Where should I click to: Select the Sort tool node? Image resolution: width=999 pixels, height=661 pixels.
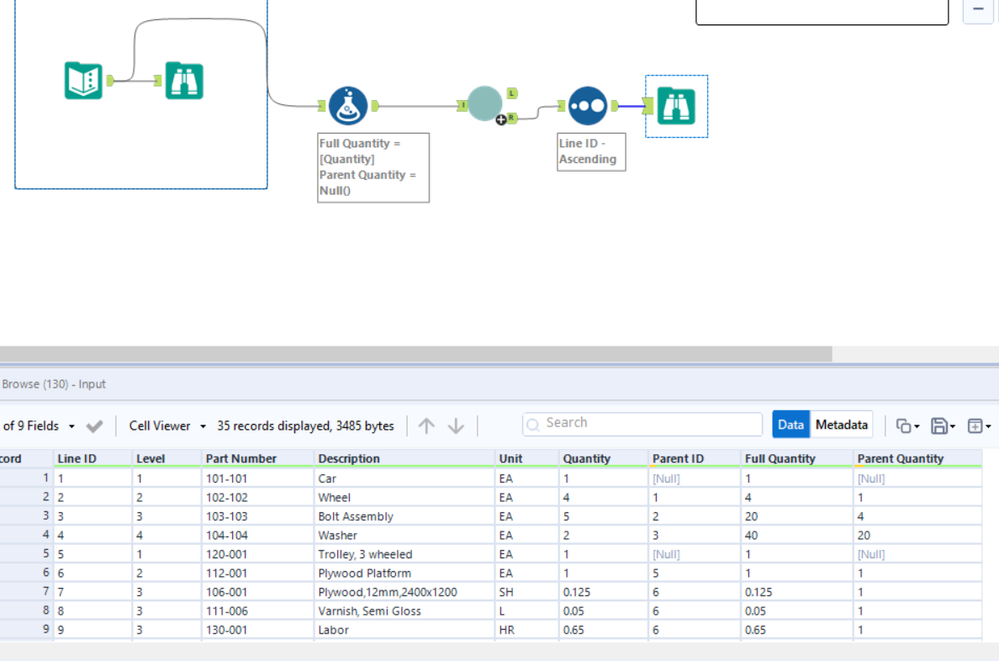[x=587, y=106]
